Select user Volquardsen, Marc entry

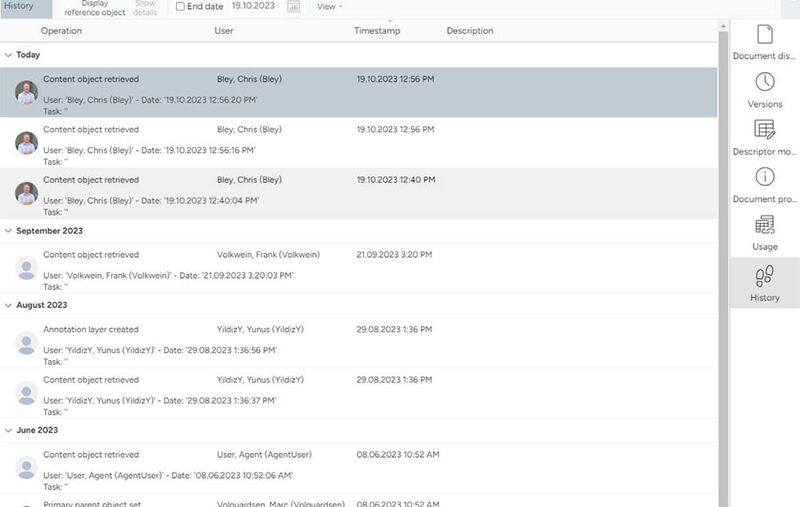(x=281, y=504)
